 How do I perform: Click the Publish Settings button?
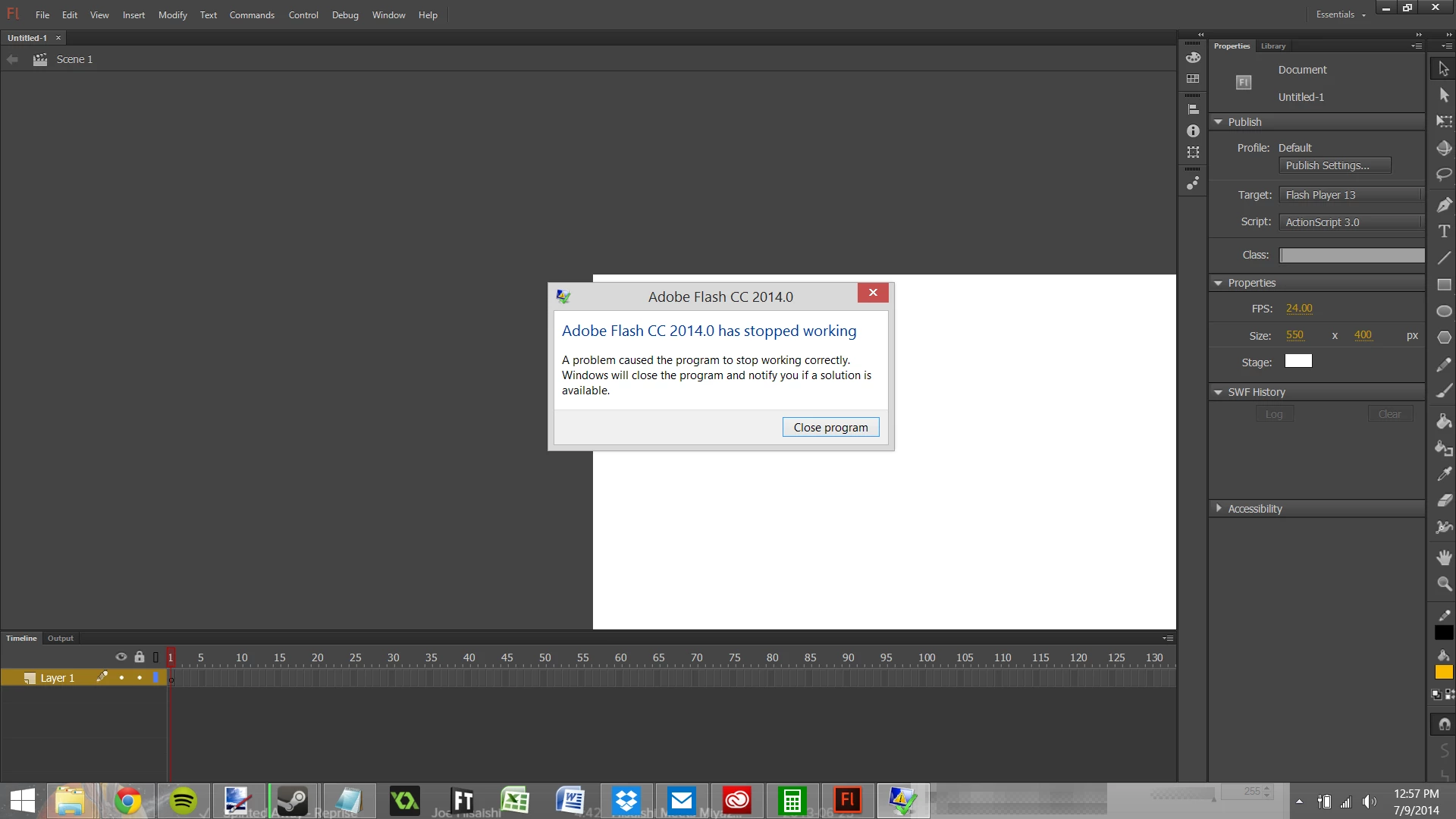[x=1335, y=165]
